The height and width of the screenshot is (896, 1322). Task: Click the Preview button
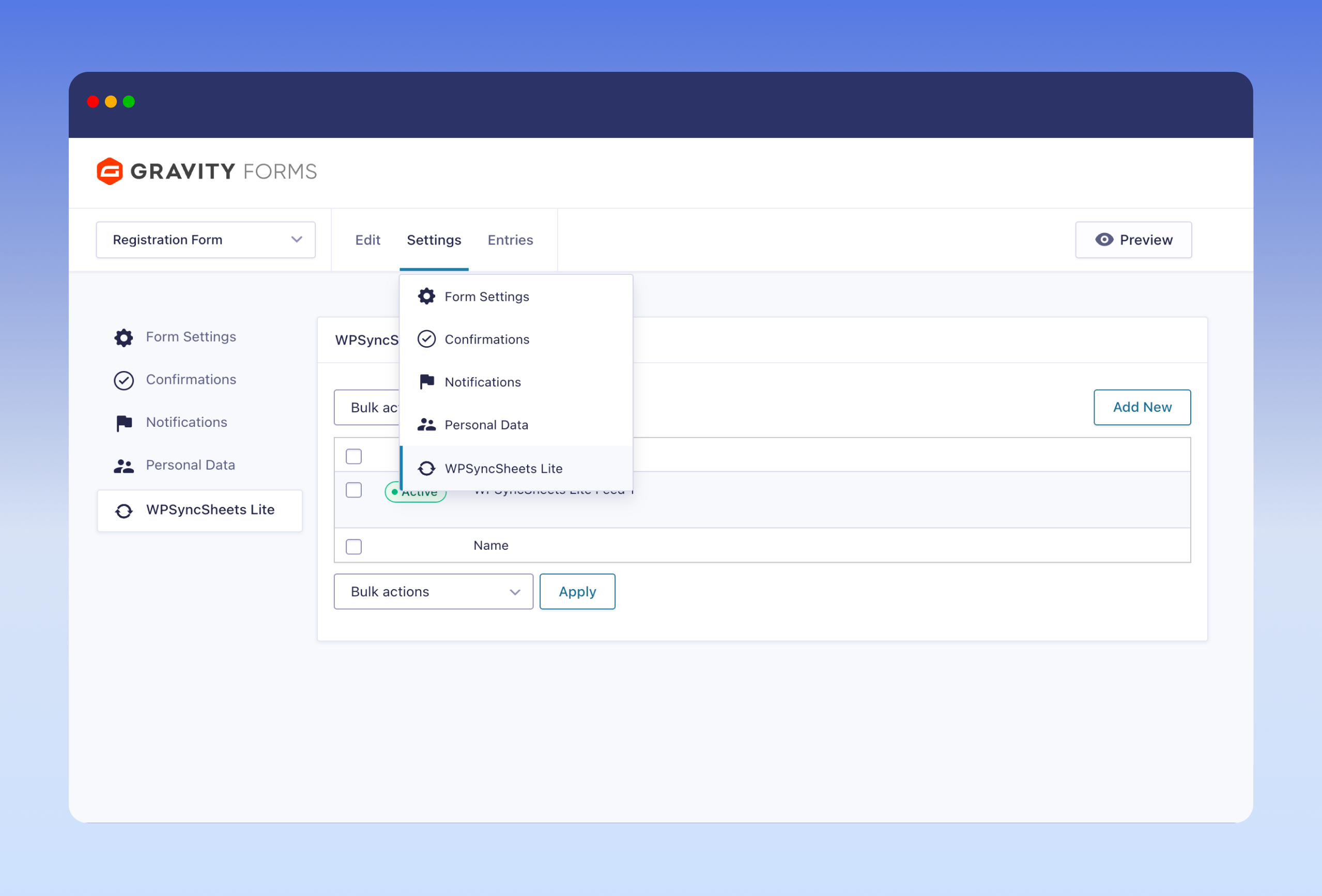pyautogui.click(x=1133, y=240)
